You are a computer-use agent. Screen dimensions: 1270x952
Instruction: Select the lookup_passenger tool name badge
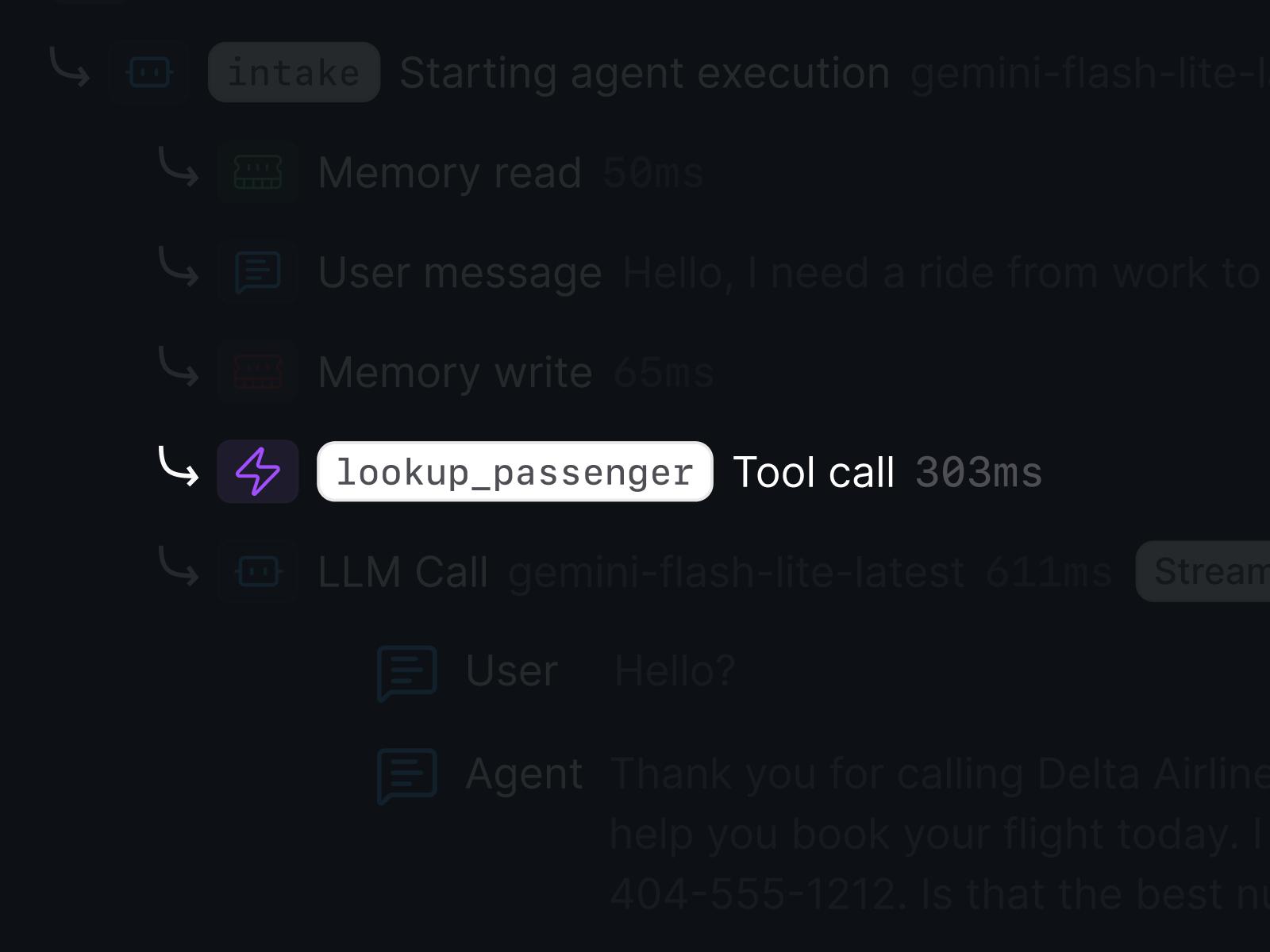[x=515, y=471]
